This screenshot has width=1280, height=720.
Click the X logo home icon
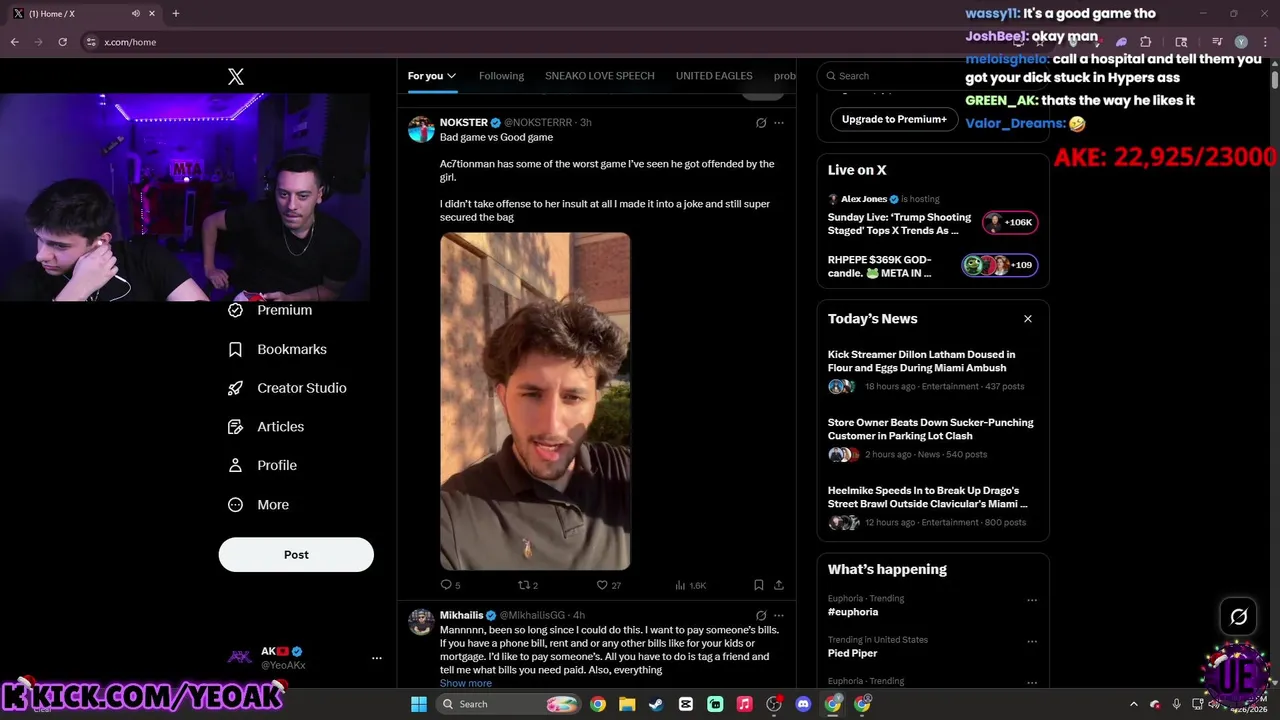tap(236, 76)
